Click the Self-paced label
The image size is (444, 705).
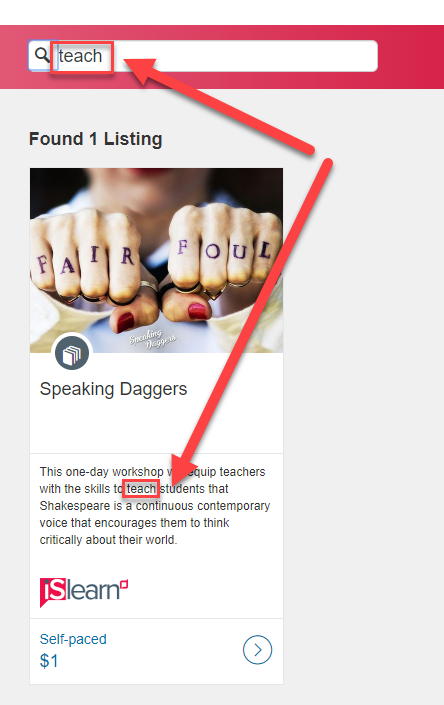point(73,639)
